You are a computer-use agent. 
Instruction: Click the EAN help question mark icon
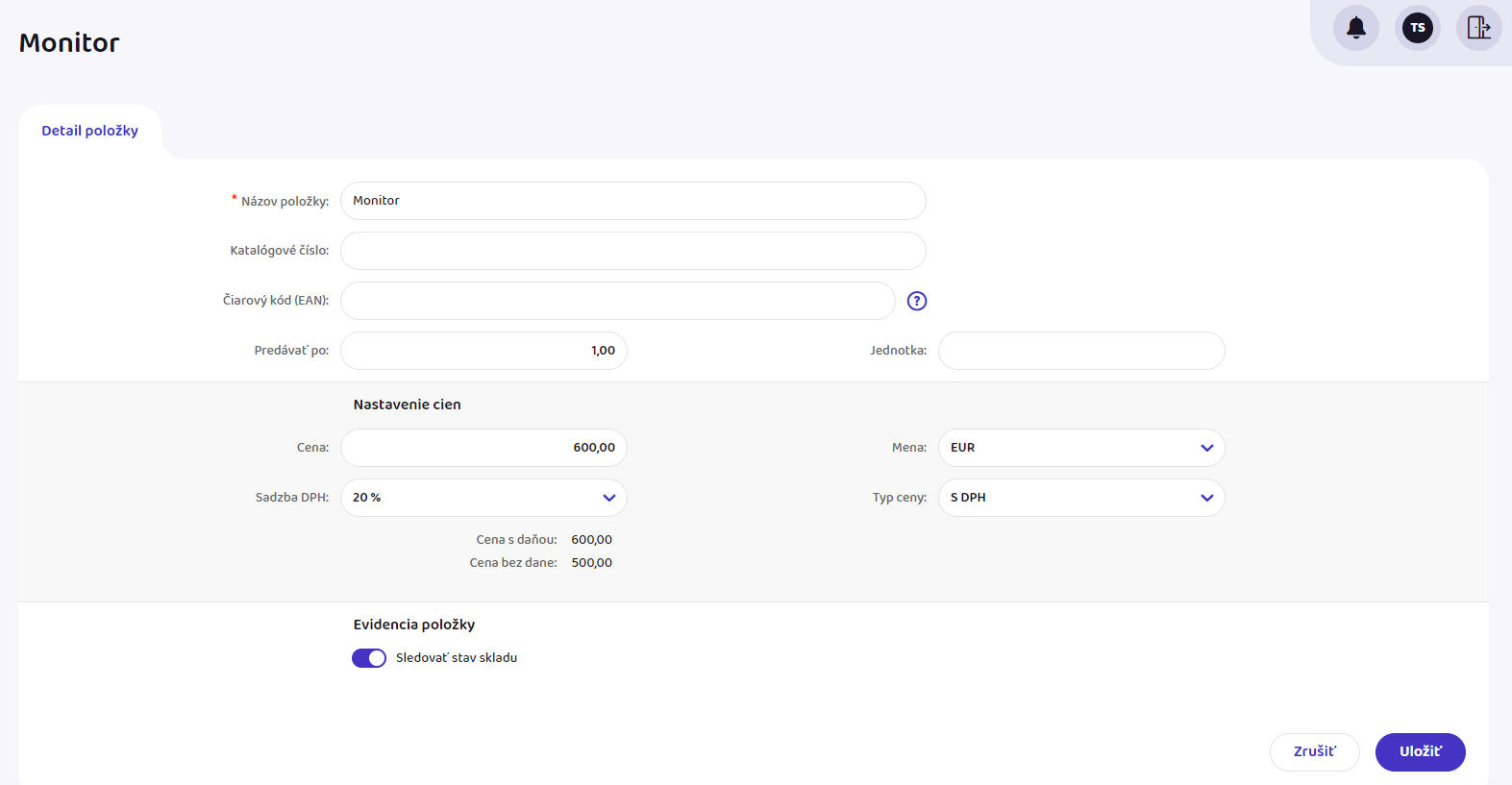click(917, 301)
